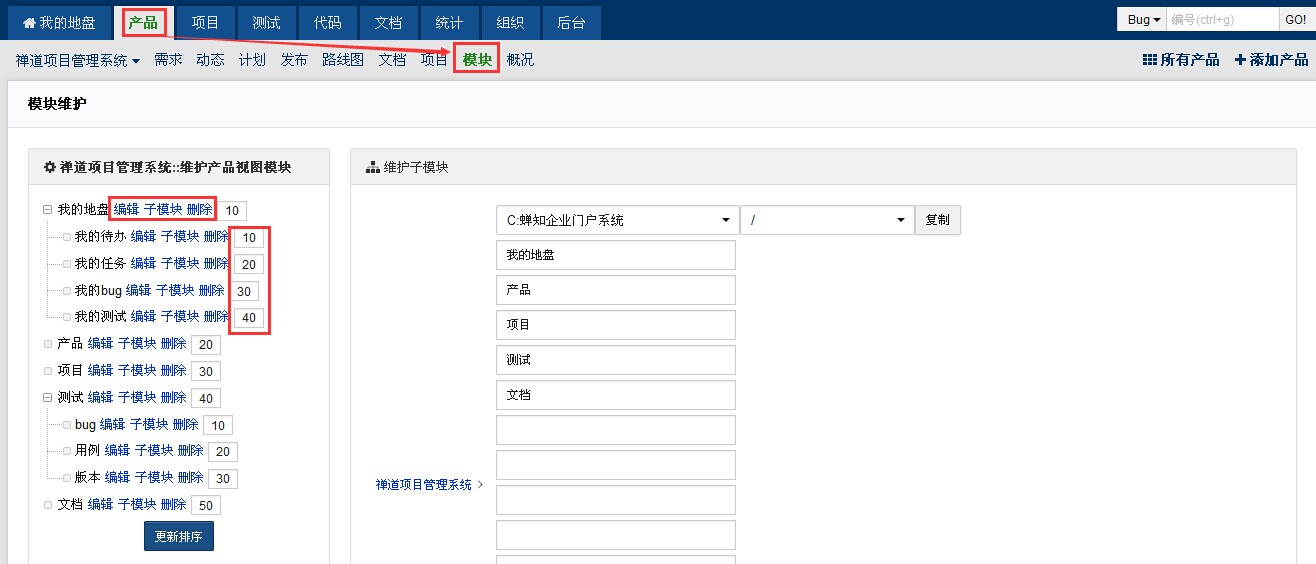This screenshot has width=1316, height=564.
Task: Click the 添加产品 plus link
Action: click(1271, 60)
